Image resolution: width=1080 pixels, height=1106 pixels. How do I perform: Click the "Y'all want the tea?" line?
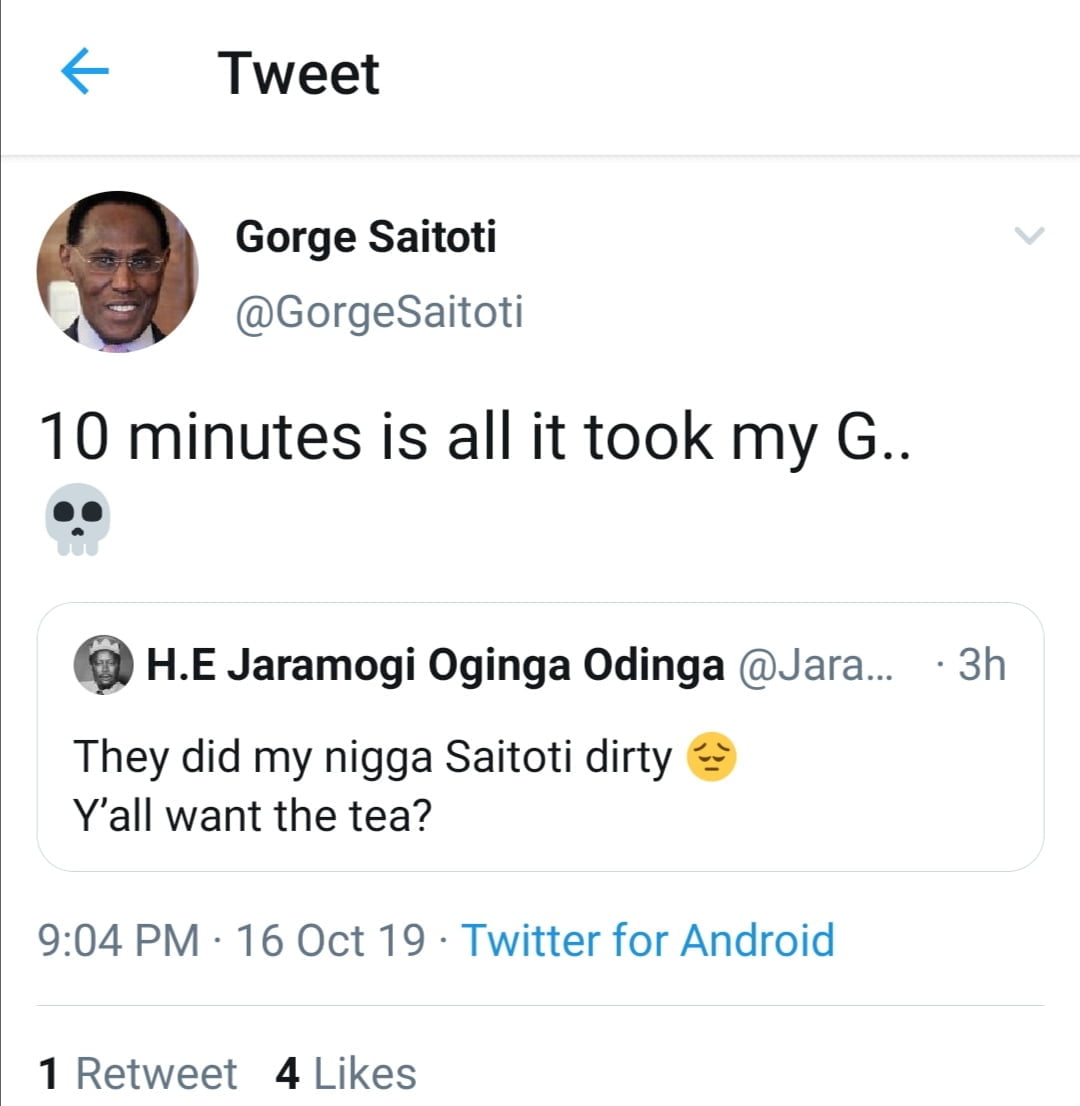tap(252, 816)
